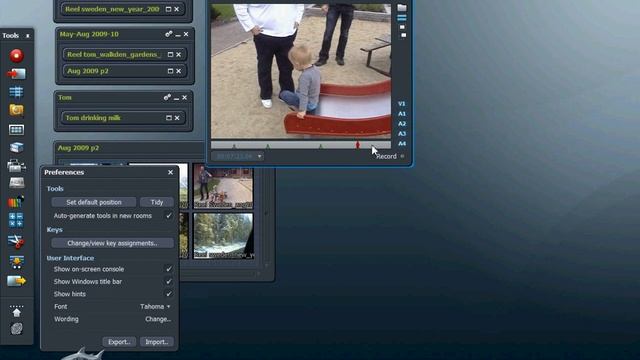Click folder icon at viewer top right
640x360 pixels.
click(402, 7)
